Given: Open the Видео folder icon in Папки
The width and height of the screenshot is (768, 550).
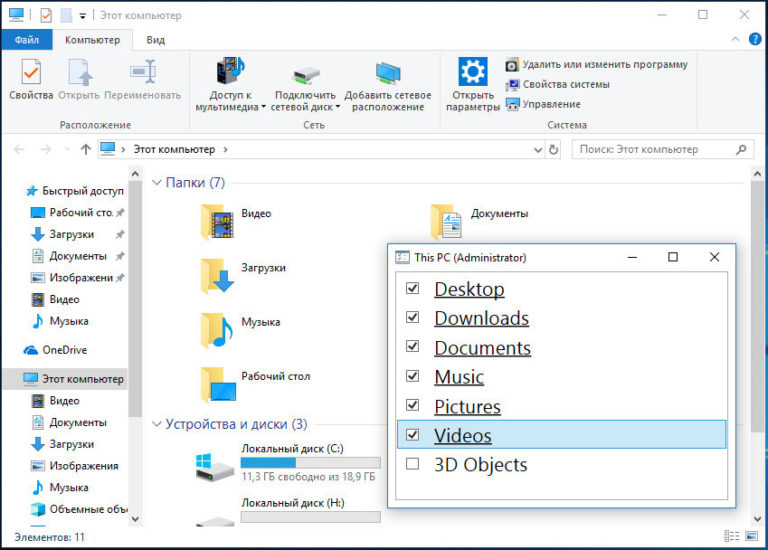Looking at the screenshot, I should click(x=217, y=220).
